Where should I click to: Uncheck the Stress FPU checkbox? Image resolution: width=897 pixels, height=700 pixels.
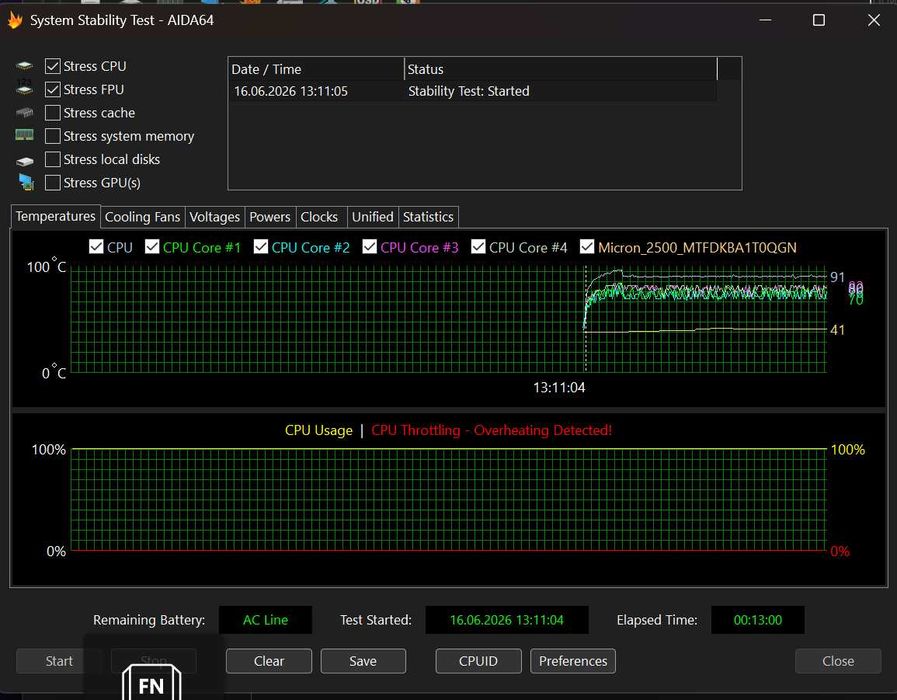tap(53, 89)
